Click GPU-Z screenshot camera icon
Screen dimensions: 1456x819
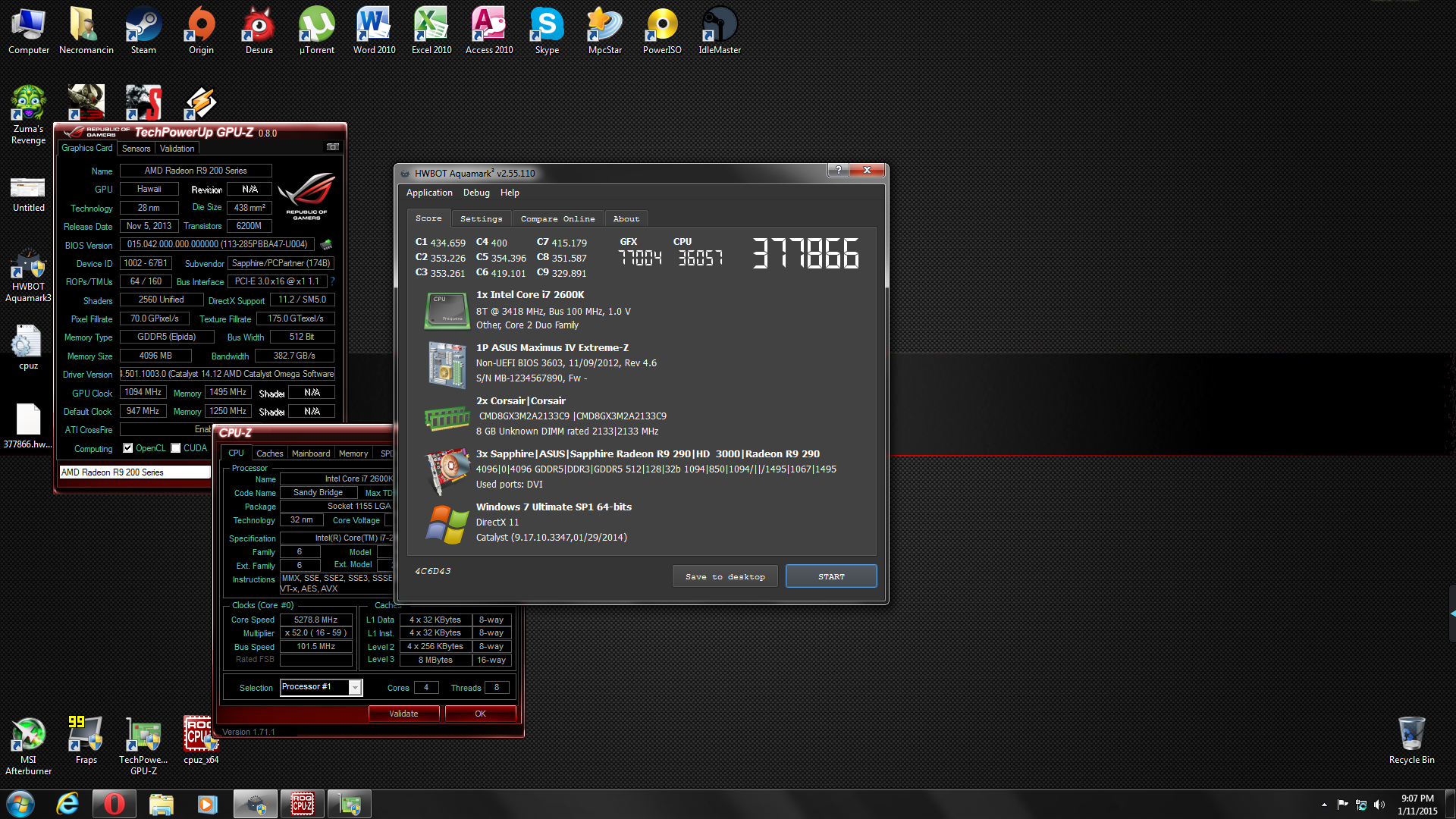click(332, 147)
